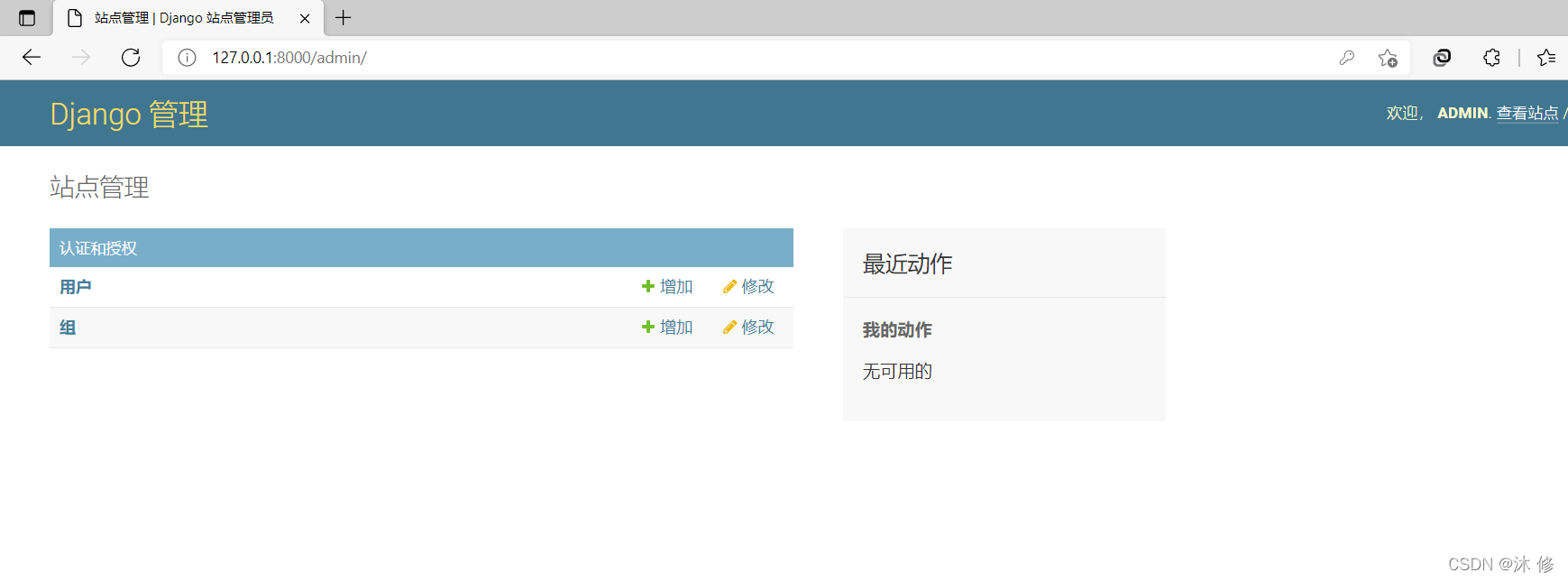Open the 用户 model link
The height and width of the screenshot is (582, 1568).
click(x=76, y=287)
